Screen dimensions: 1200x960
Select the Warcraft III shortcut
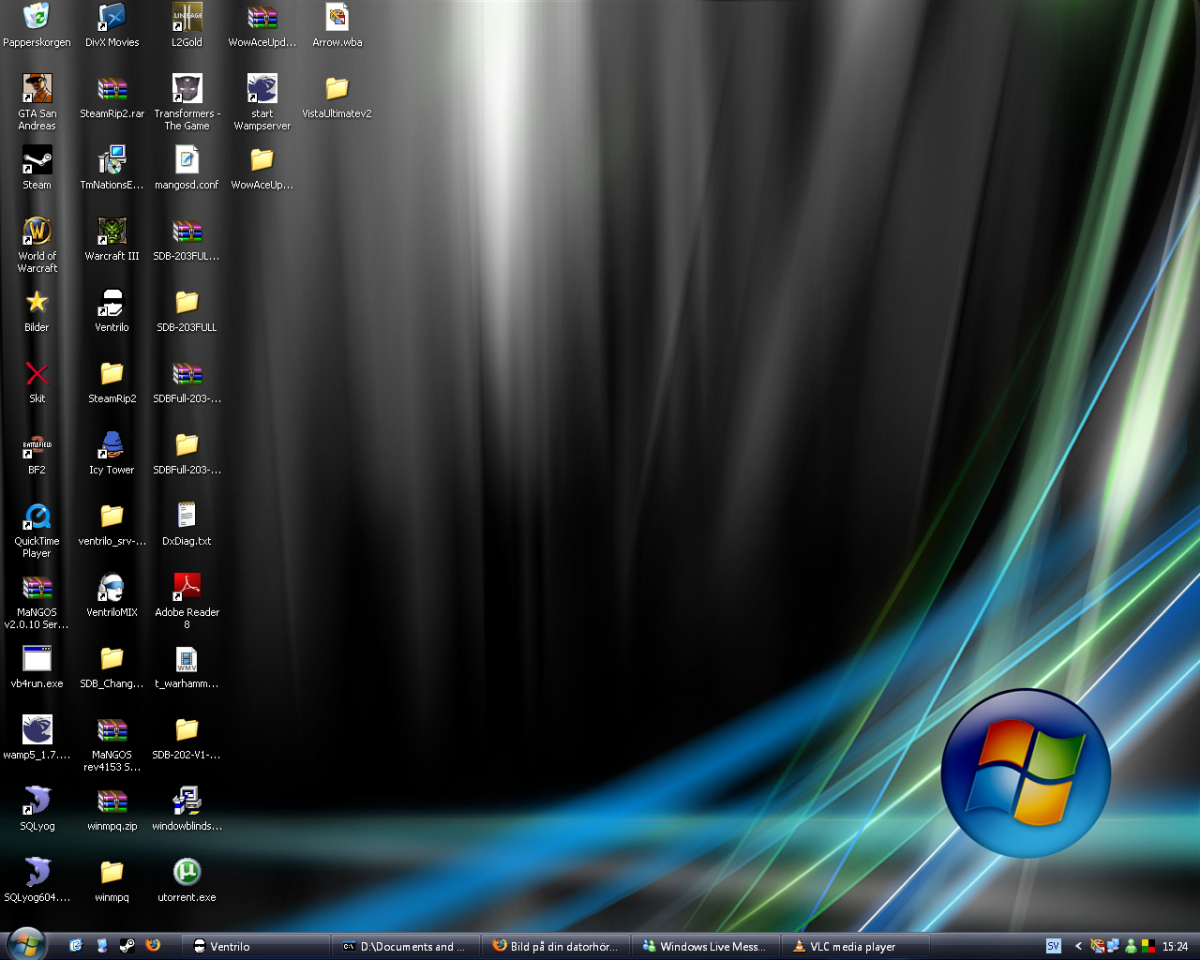112,232
